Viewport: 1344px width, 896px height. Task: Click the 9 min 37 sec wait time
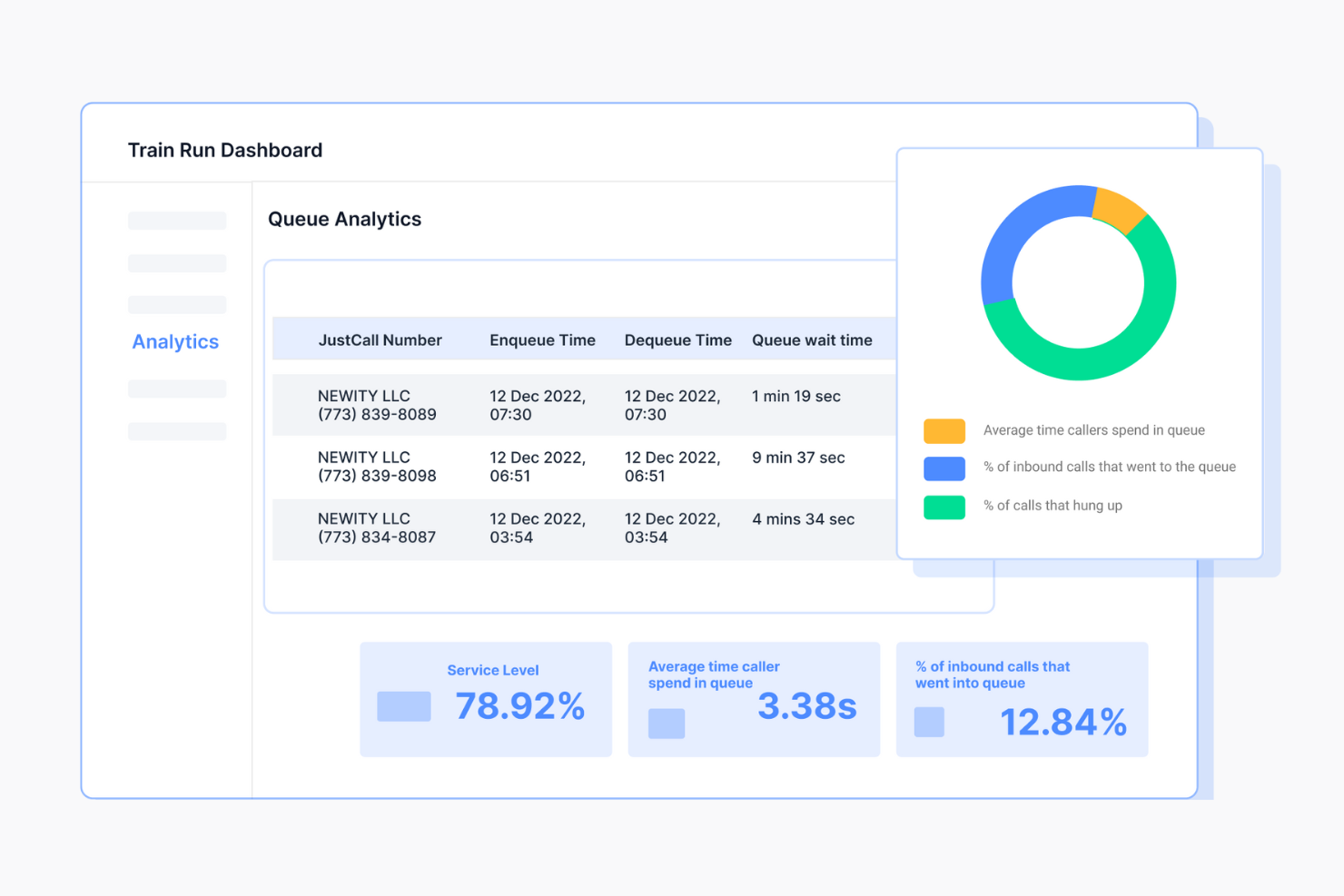coord(798,458)
